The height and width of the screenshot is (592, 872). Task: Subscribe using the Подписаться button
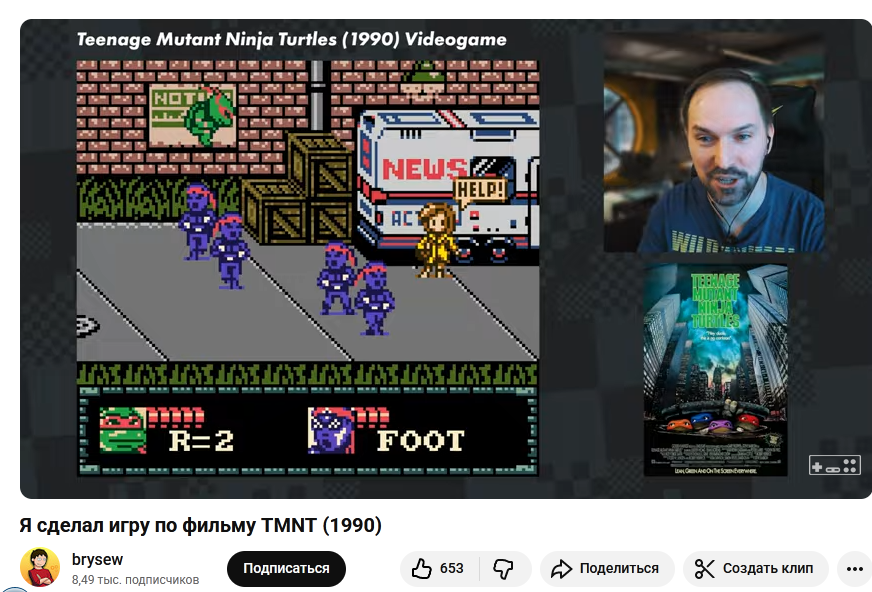pyautogui.click(x=286, y=569)
